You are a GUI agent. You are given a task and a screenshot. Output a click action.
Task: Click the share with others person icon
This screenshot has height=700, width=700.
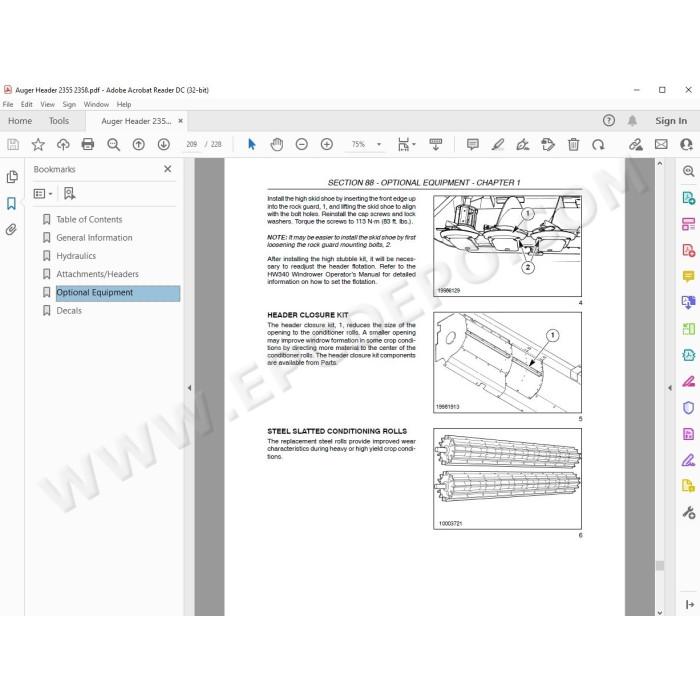(x=686, y=144)
